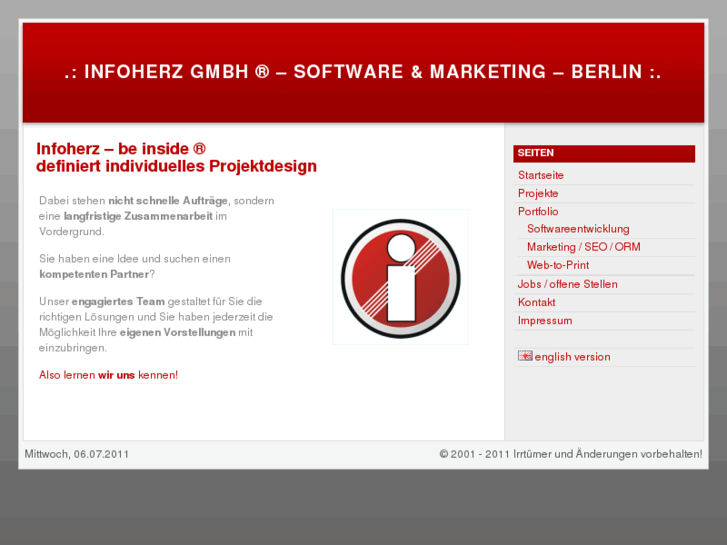Open the Startseite page link
This screenshot has height=545, width=727.
pyautogui.click(x=541, y=175)
